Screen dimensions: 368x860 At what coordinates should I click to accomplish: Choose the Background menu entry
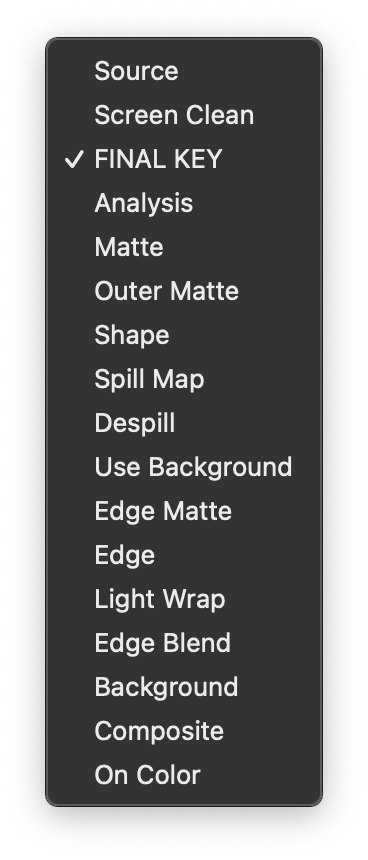[184, 687]
